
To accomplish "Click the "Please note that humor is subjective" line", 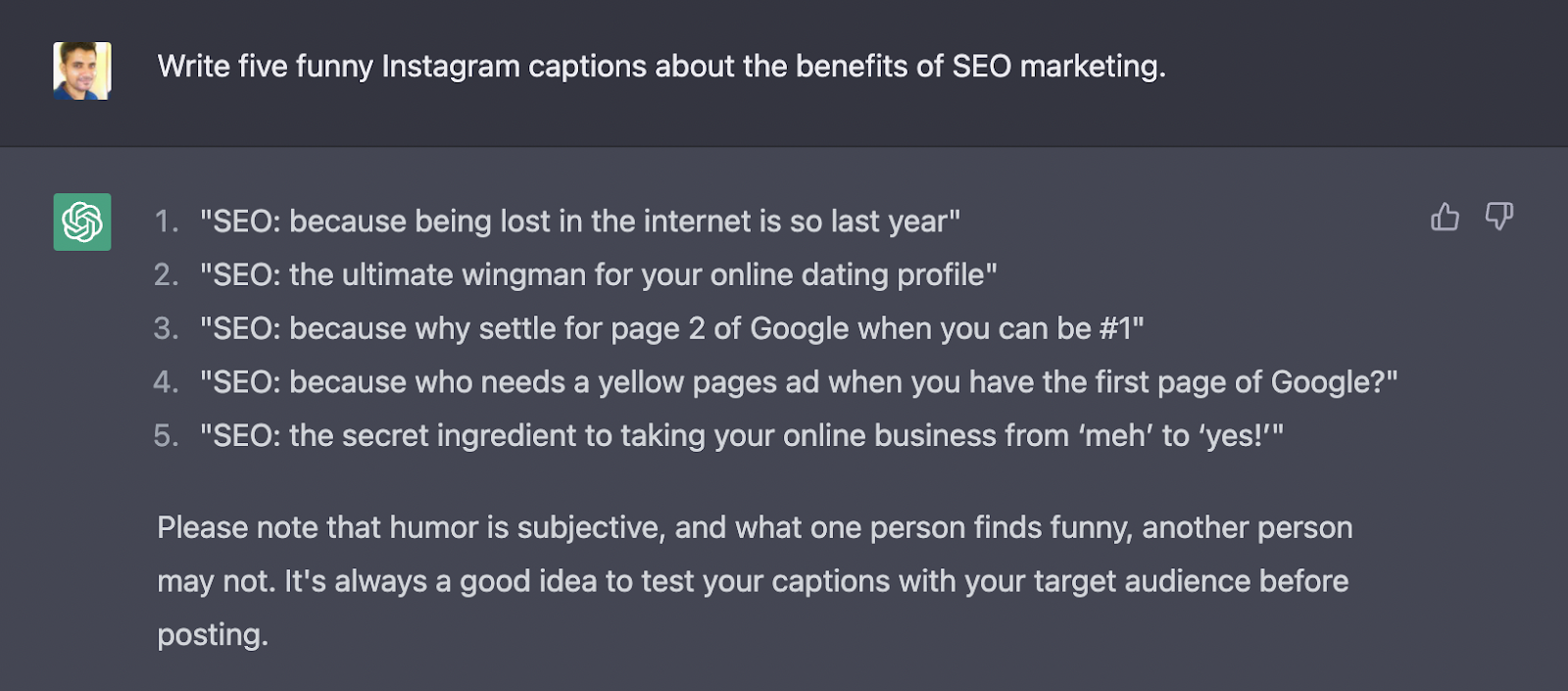I will click(755, 528).
